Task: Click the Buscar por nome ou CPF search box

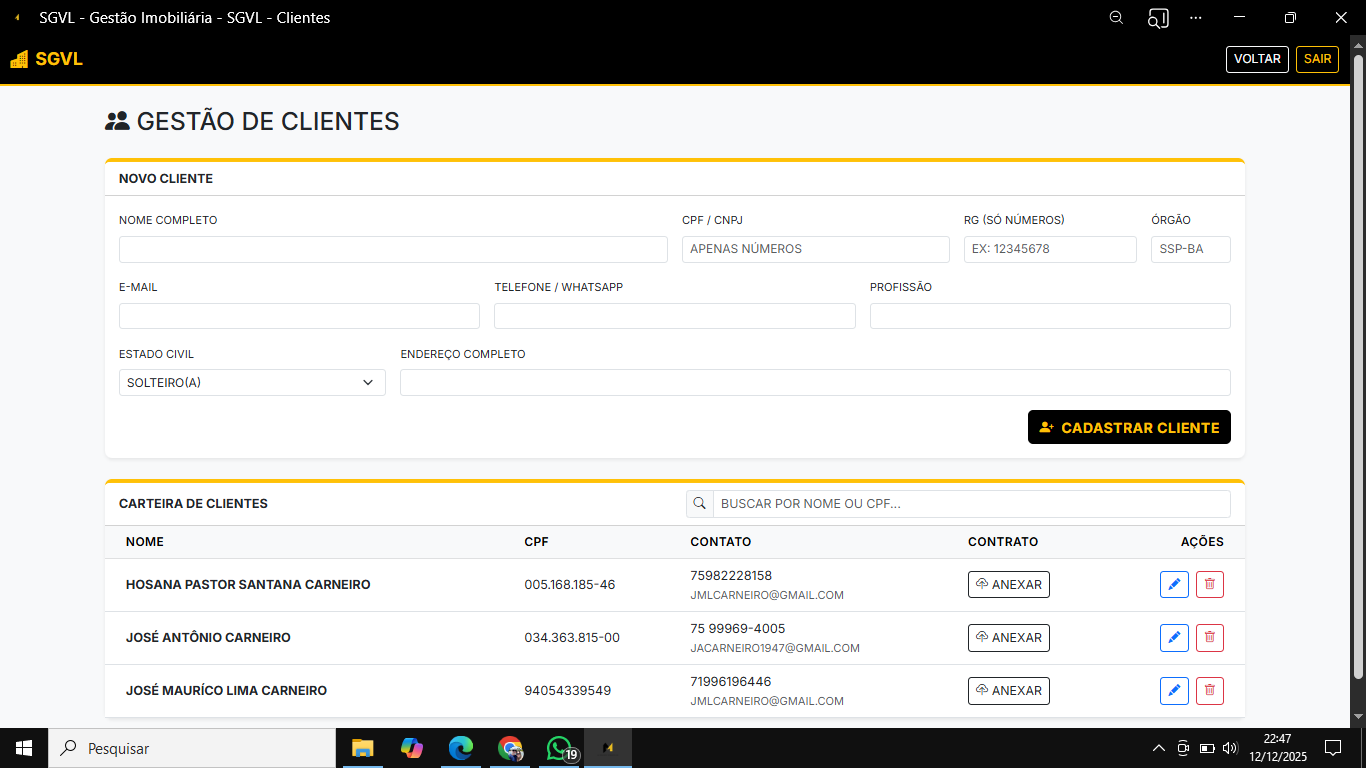Action: click(970, 504)
